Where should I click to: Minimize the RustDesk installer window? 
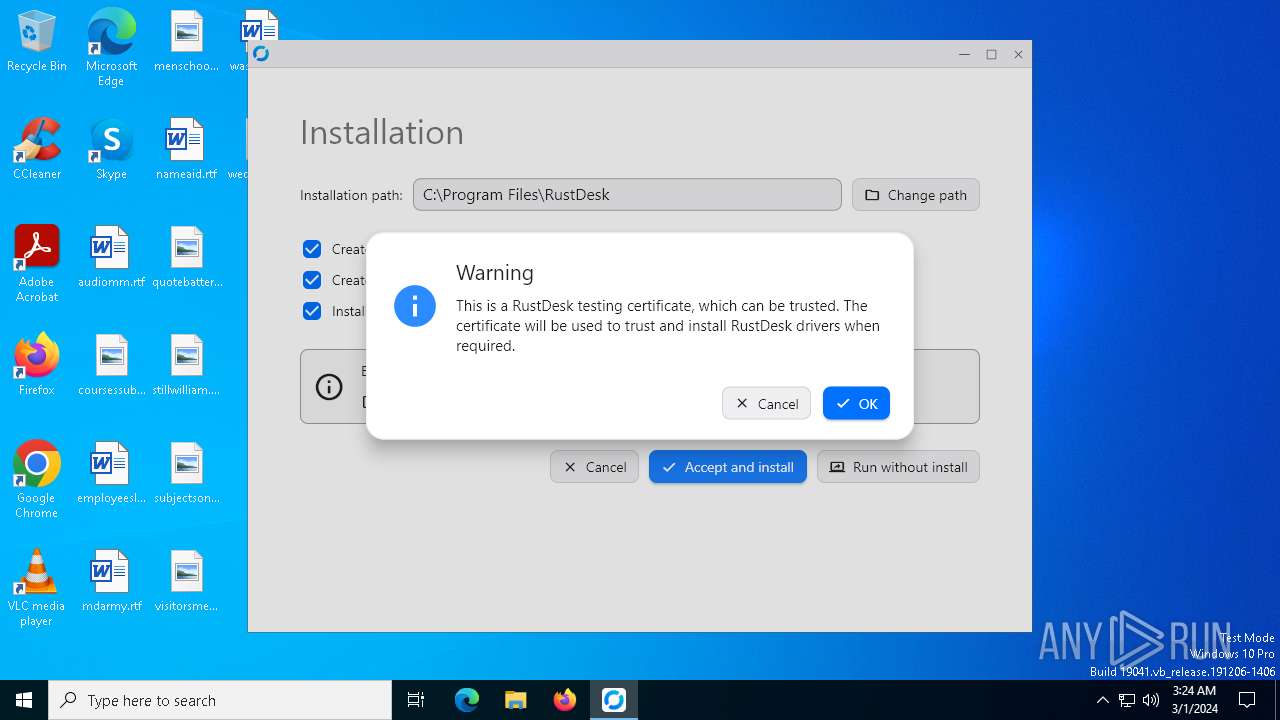(964, 54)
